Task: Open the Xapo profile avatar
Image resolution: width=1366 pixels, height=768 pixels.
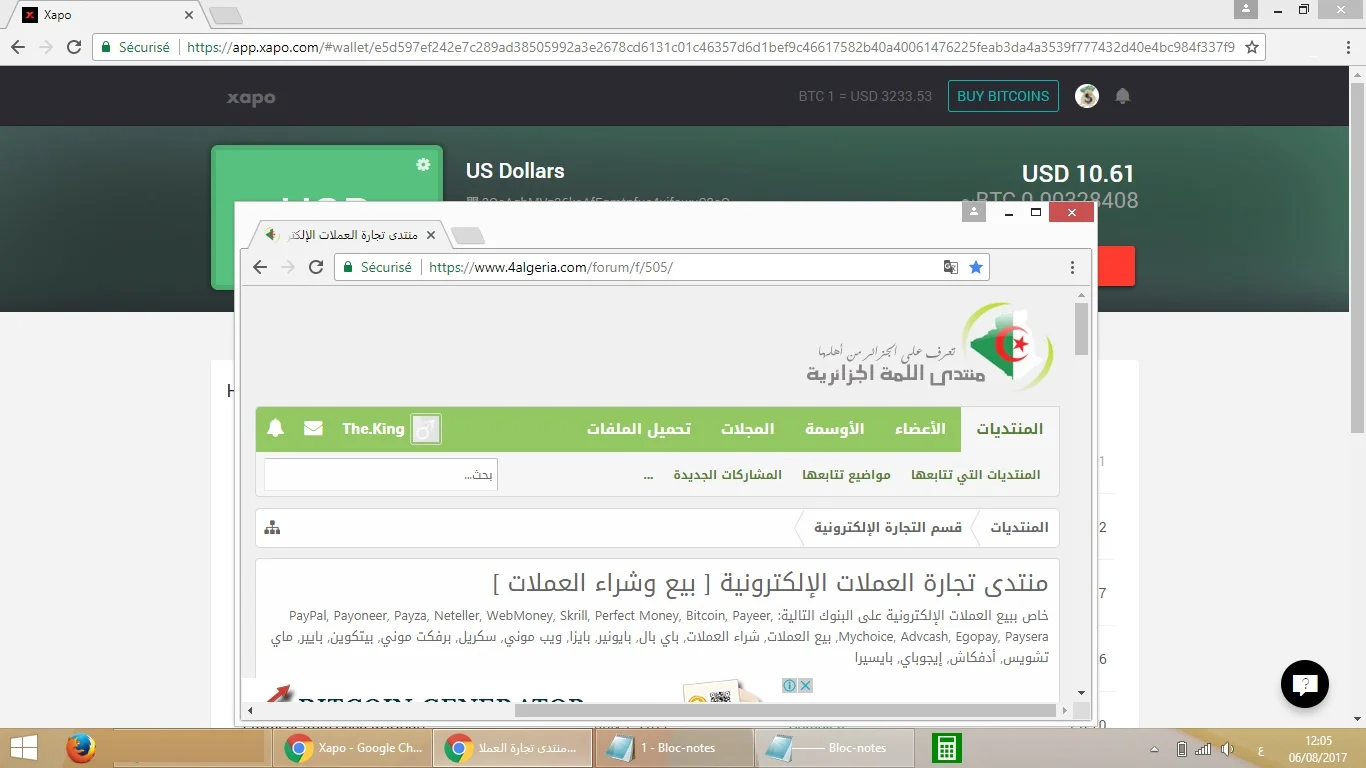Action: coord(1087,96)
